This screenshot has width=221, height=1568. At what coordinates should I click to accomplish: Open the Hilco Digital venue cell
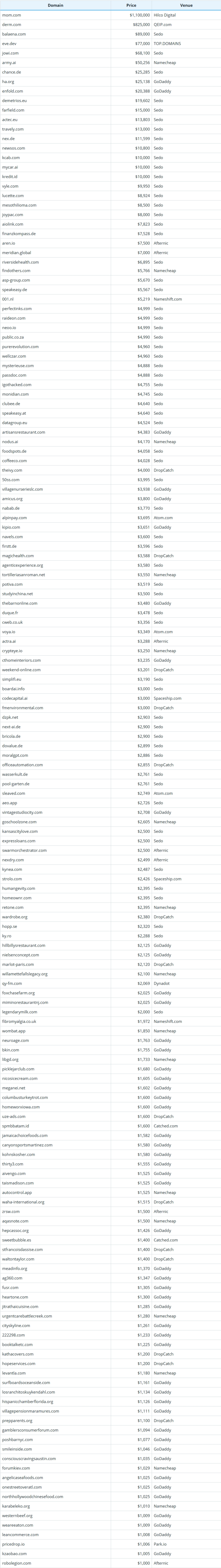(x=165, y=15)
